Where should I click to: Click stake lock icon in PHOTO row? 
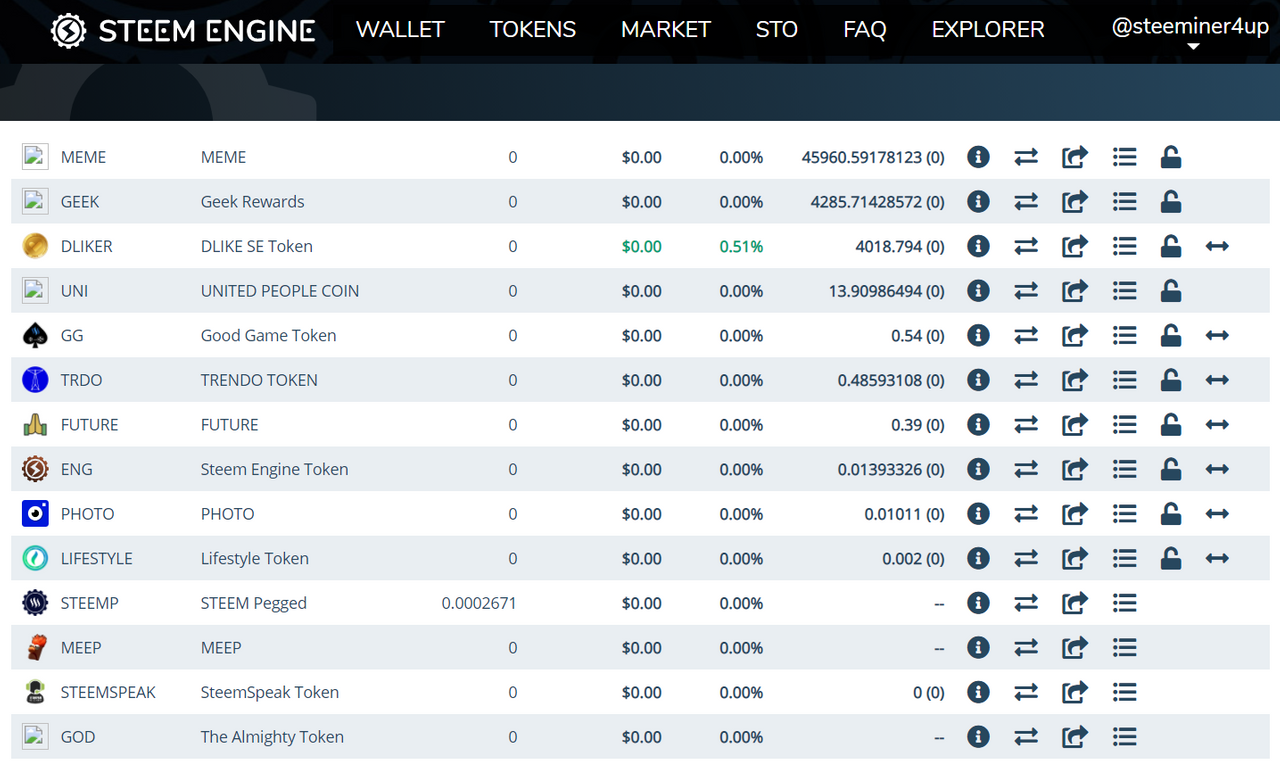pyautogui.click(x=1171, y=514)
